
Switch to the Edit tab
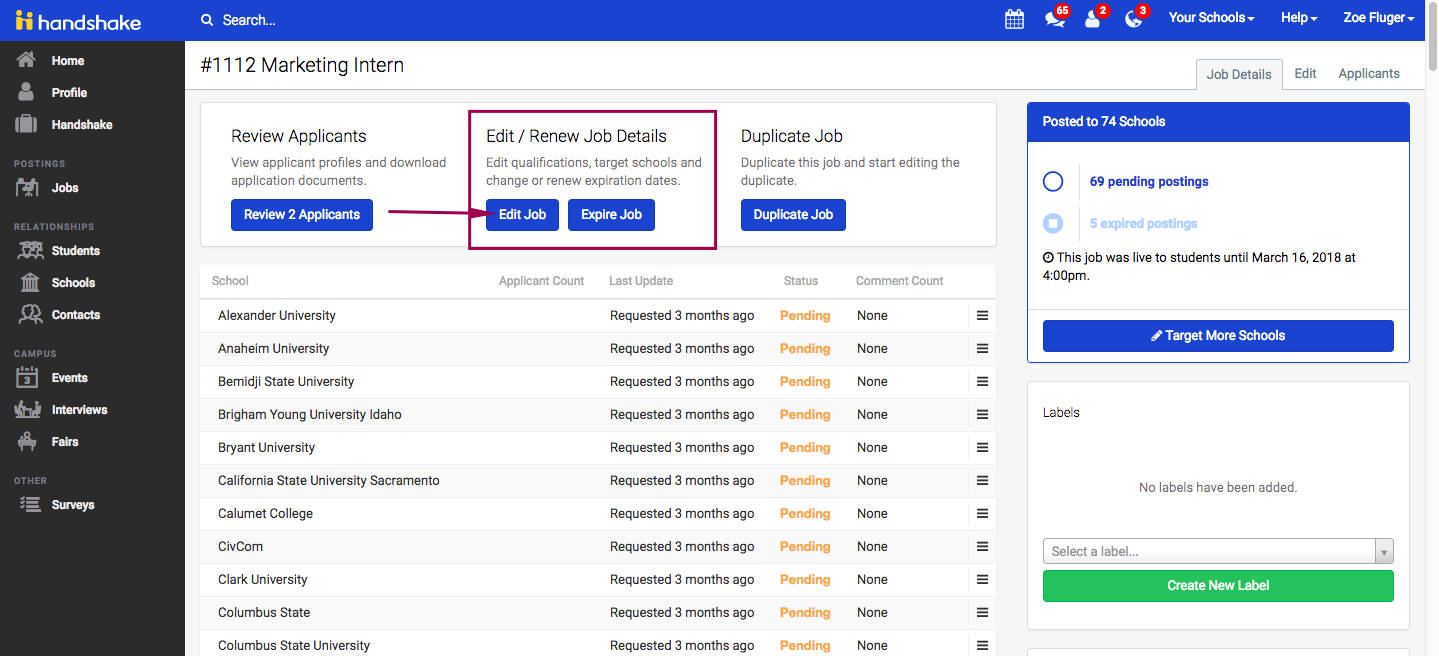(x=1304, y=73)
